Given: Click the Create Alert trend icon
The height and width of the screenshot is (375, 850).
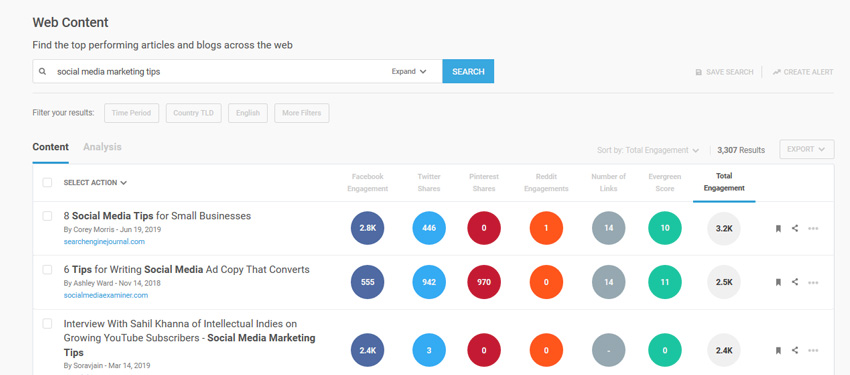Looking at the screenshot, I should click(776, 72).
